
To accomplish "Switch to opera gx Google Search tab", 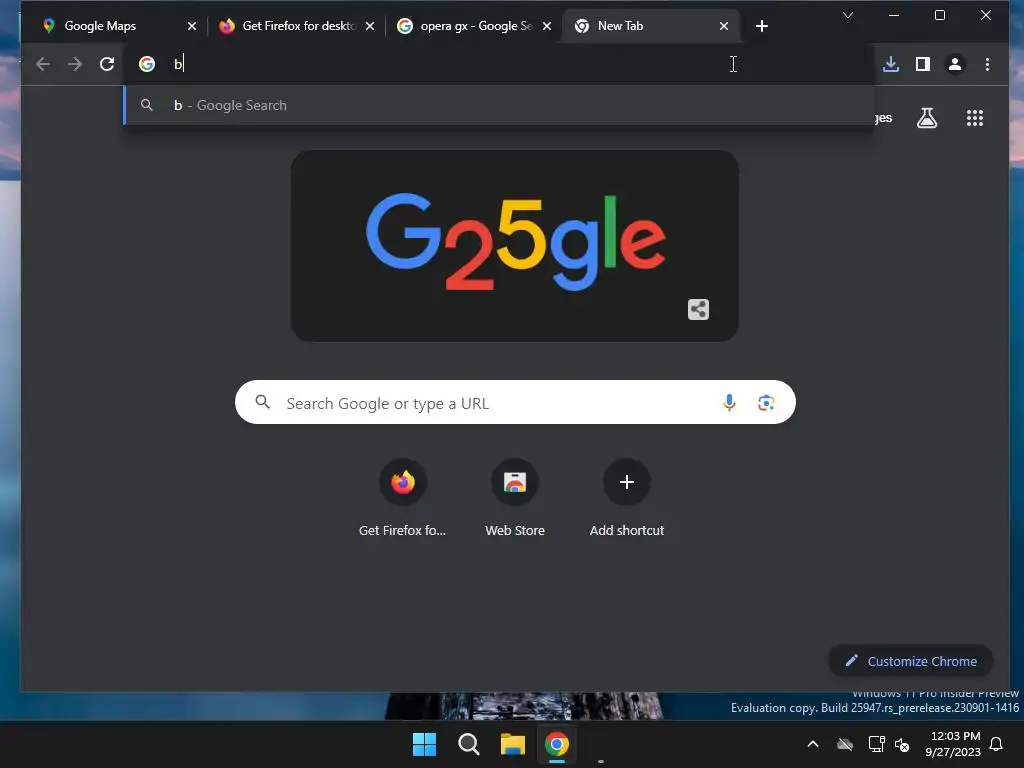I will pos(473,26).
